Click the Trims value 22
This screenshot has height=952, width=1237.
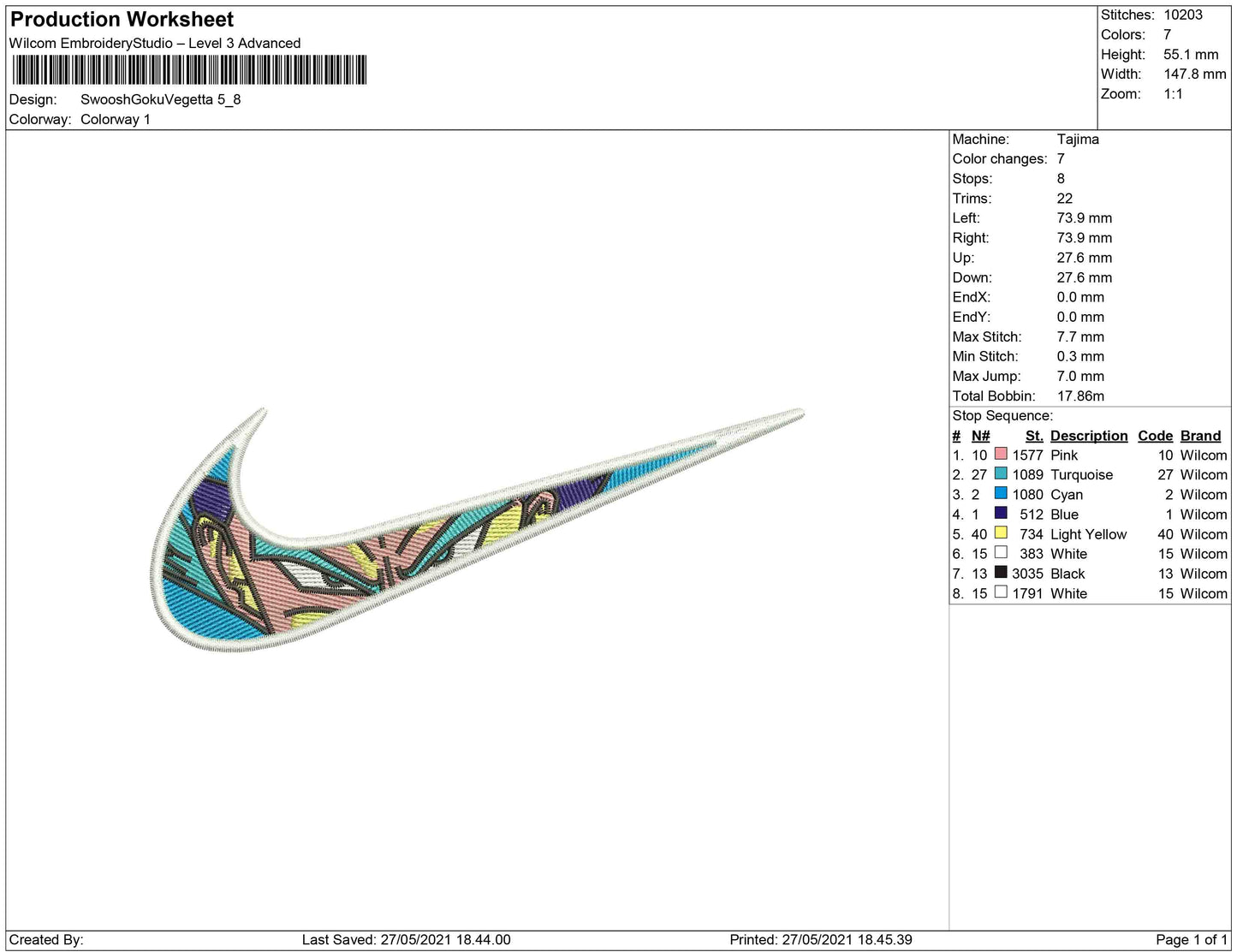pyautogui.click(x=1065, y=198)
